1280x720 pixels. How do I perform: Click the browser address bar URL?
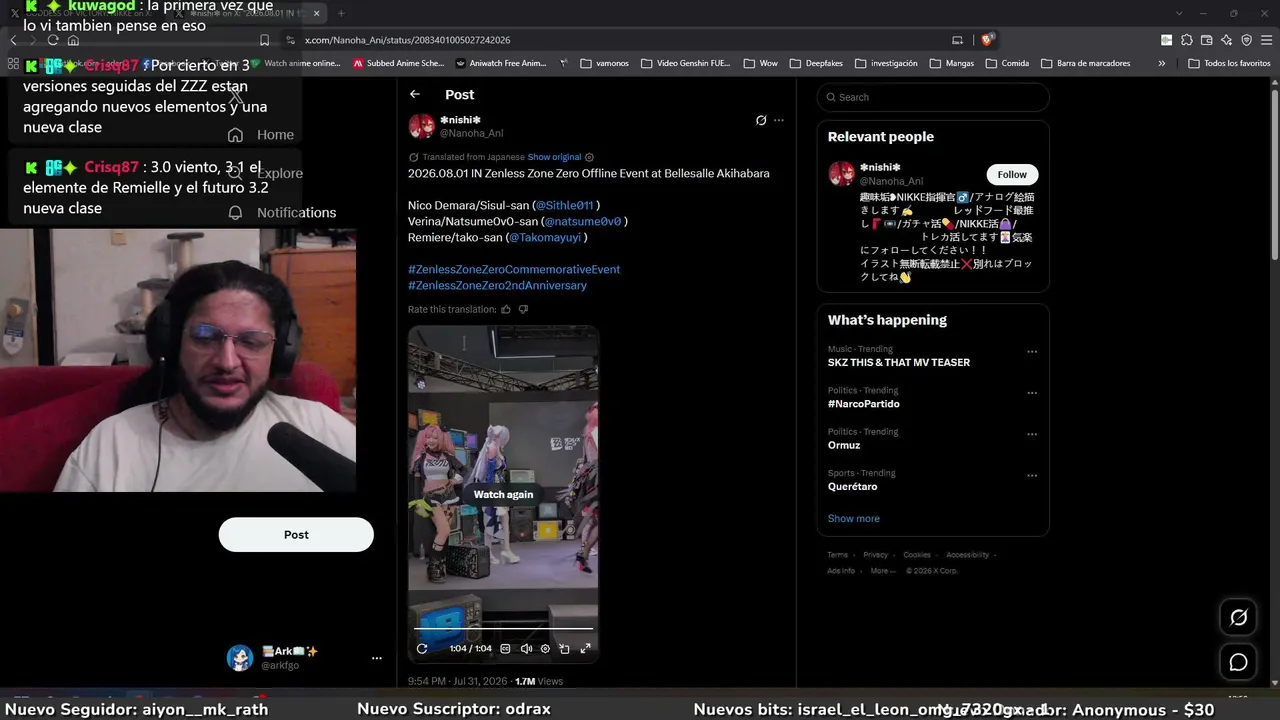point(408,40)
